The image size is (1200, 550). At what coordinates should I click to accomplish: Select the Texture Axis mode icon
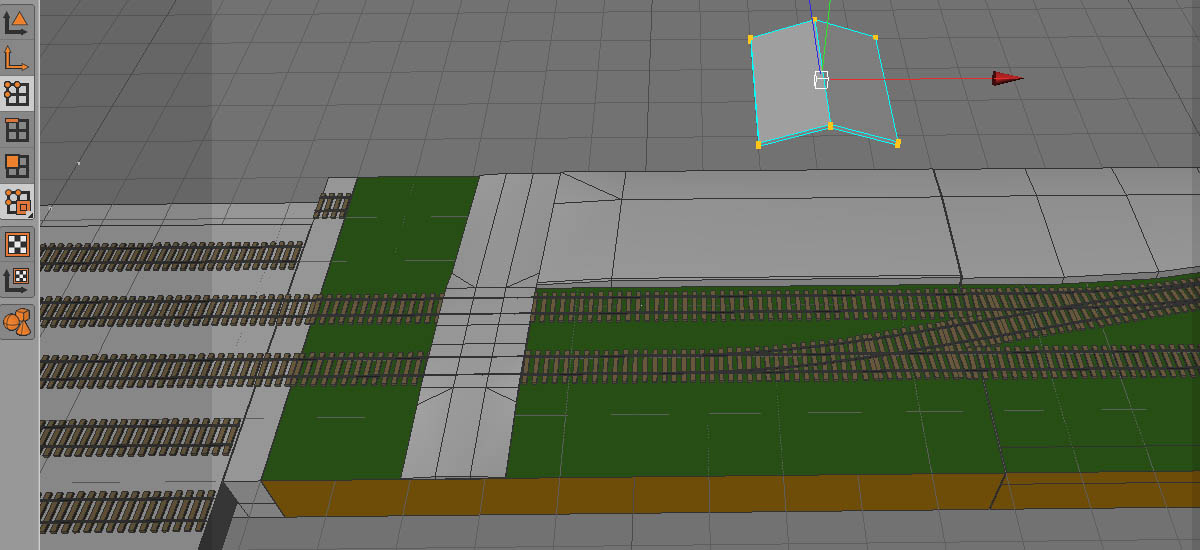coord(17,280)
